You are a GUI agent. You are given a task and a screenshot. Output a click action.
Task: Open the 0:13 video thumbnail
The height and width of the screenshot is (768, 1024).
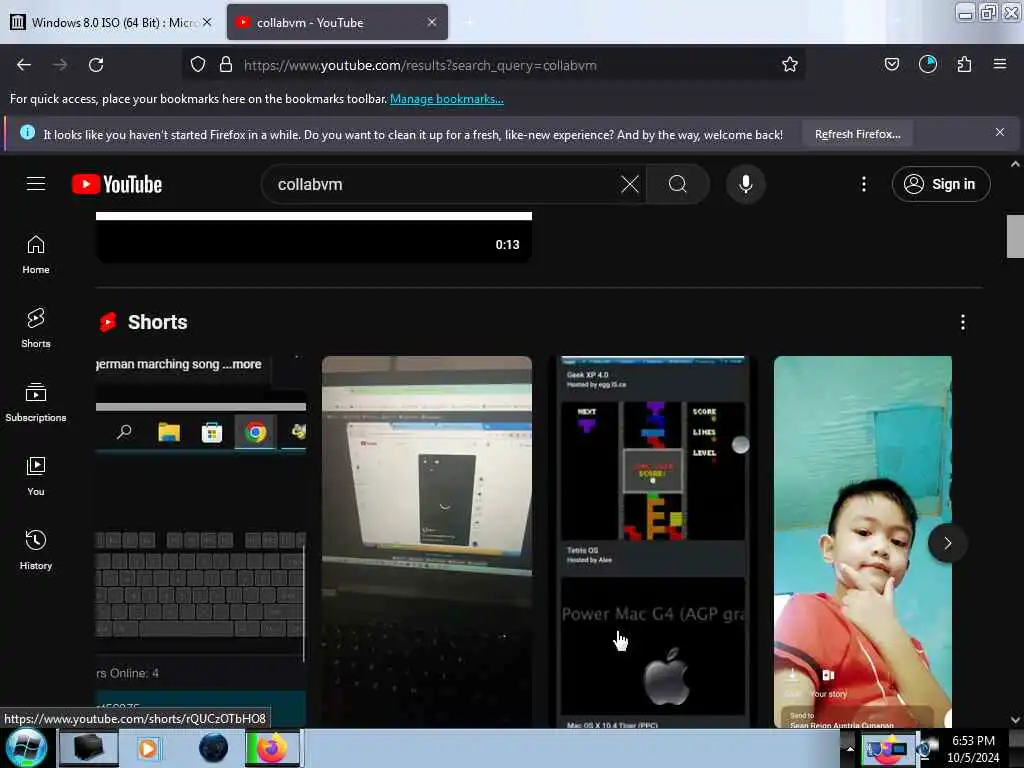(313, 238)
